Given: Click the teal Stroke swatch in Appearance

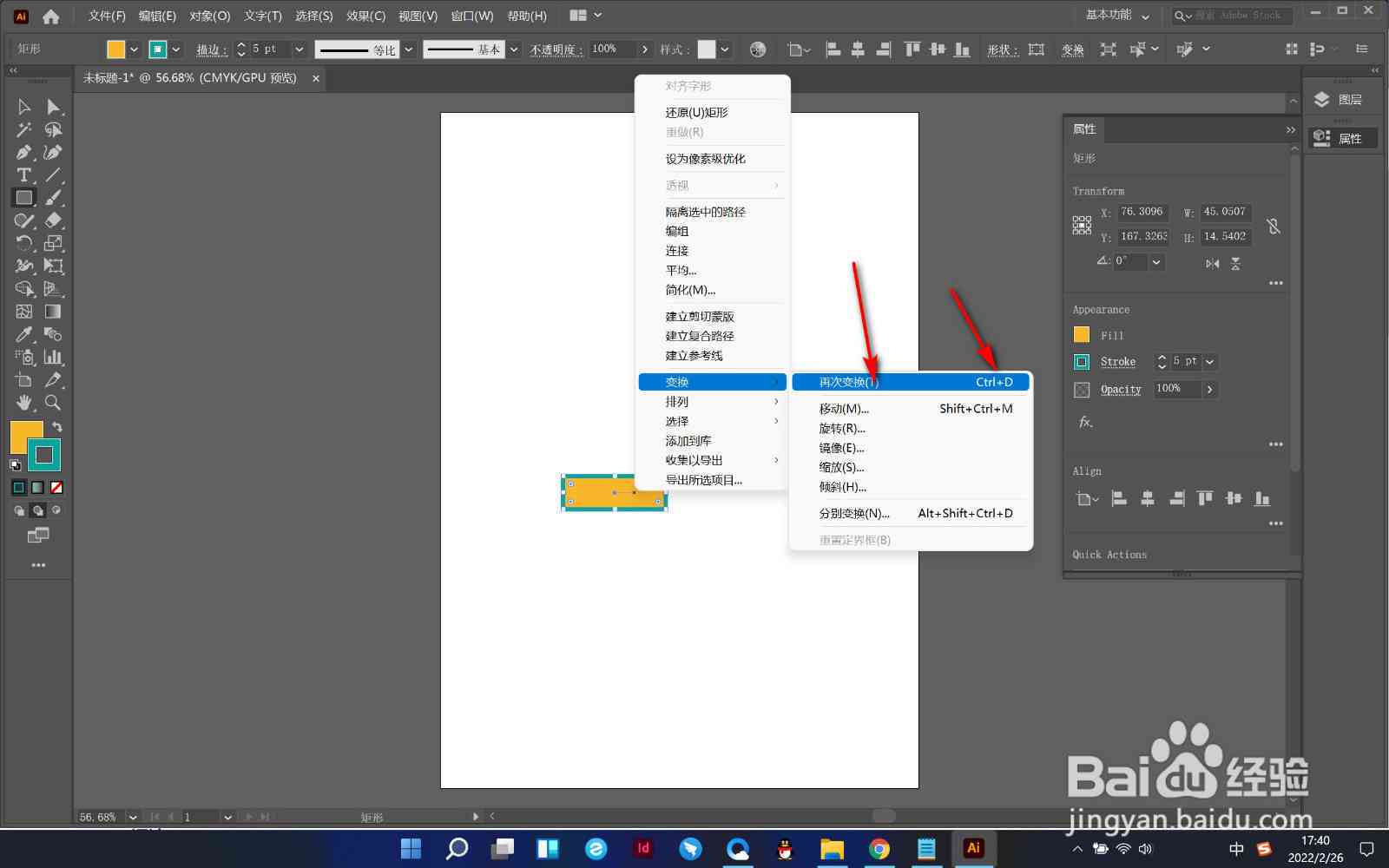Looking at the screenshot, I should [1082, 362].
